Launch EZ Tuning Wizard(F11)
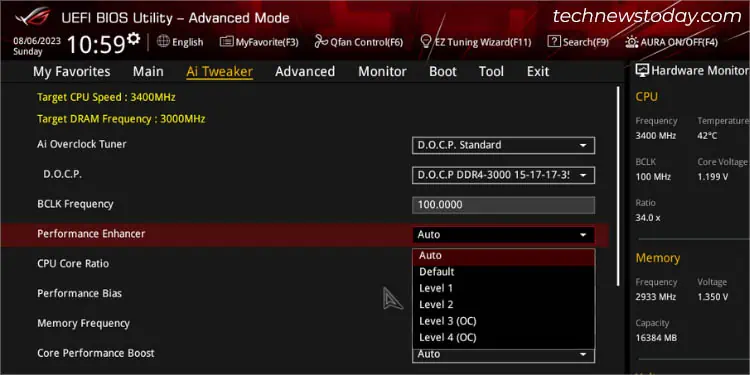Viewport: 750px width, 375px height. pos(475,42)
